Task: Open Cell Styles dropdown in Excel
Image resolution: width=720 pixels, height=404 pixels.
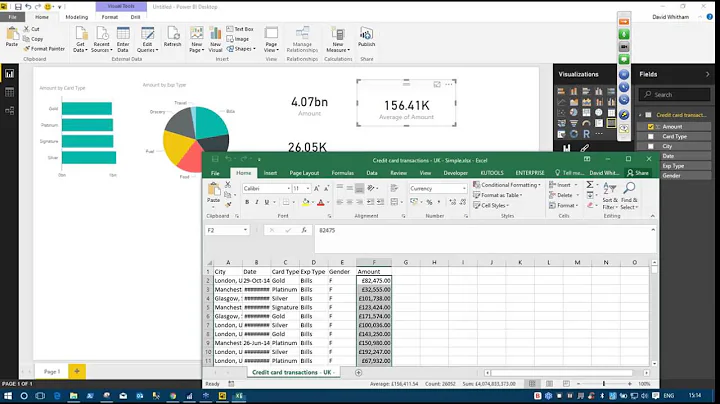Action: click(x=491, y=205)
